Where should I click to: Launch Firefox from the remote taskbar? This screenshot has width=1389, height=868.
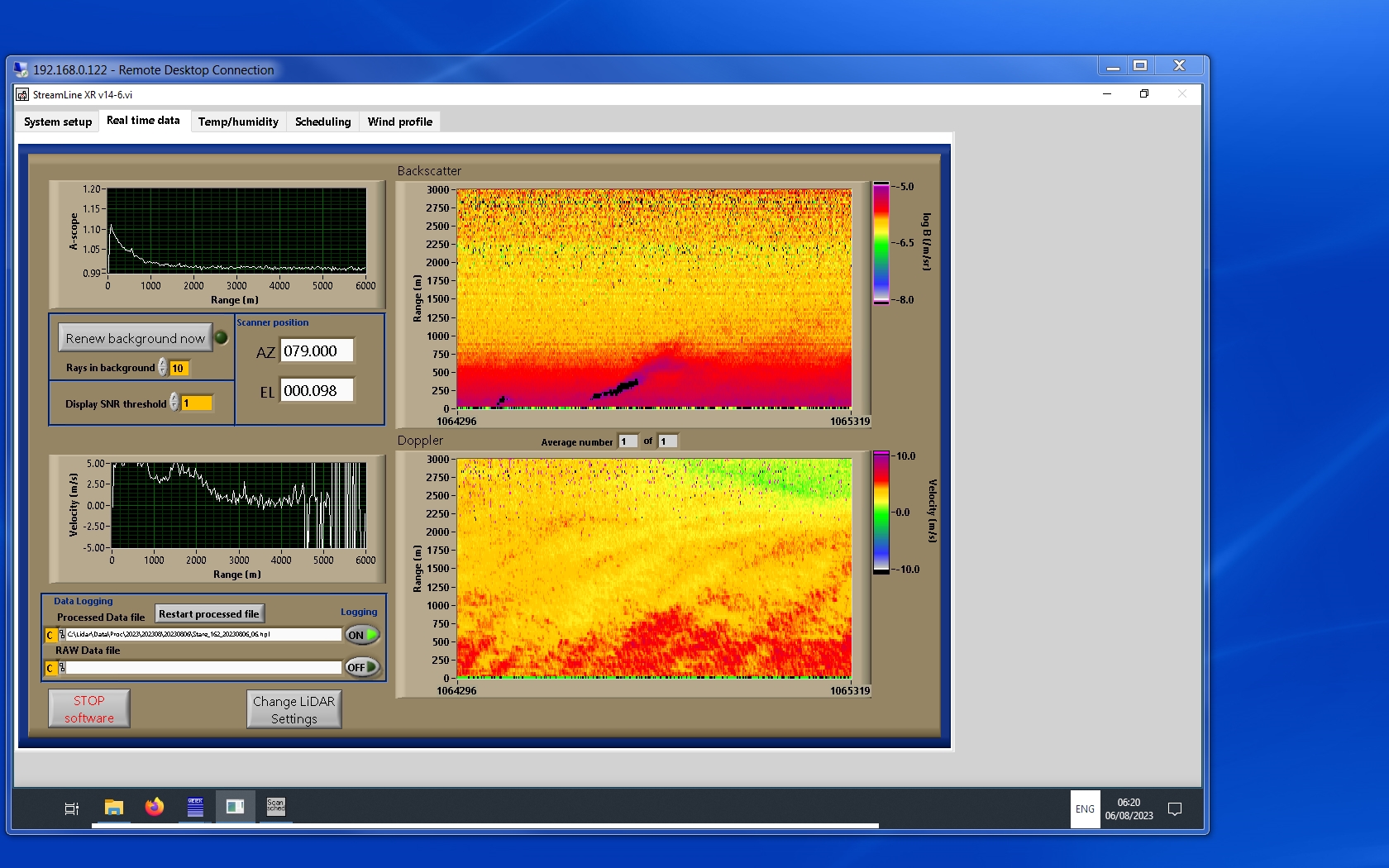(155, 808)
